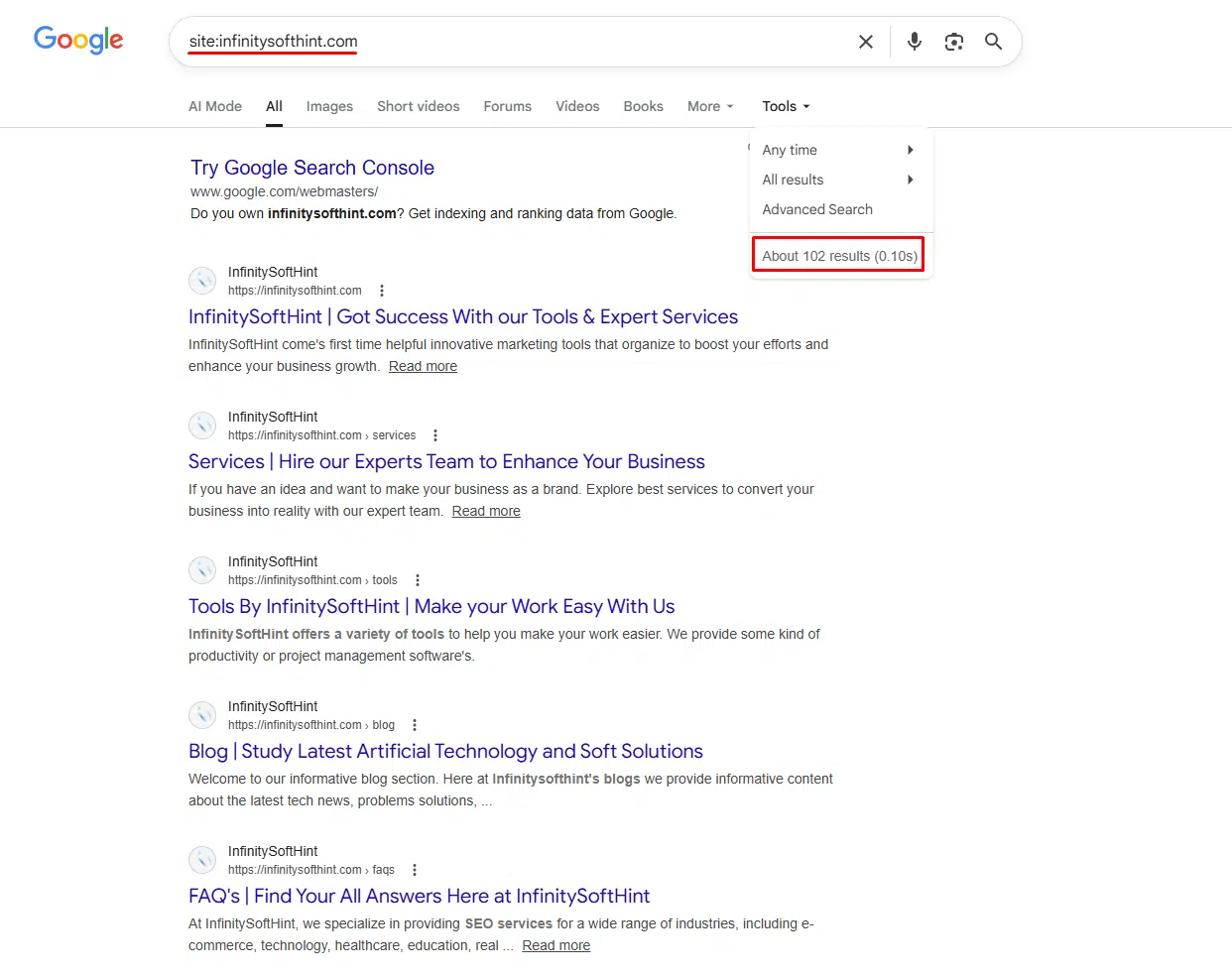This screenshot has width=1232, height=976.
Task: Open Services Hire our Experts Team result
Action: [446, 461]
